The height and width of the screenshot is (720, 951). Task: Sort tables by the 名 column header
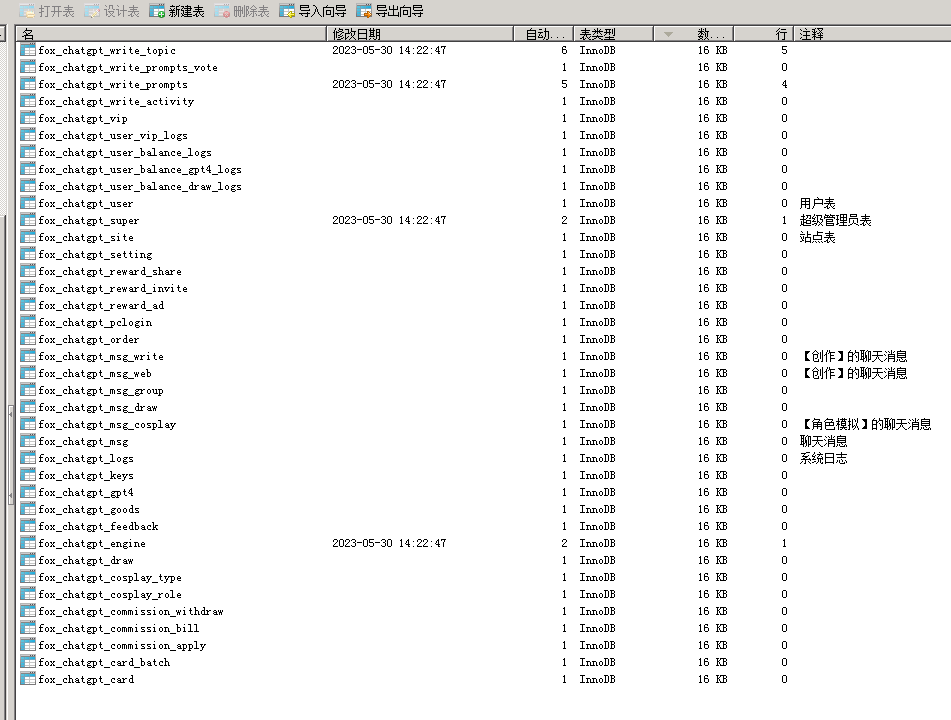pyautogui.click(x=170, y=34)
